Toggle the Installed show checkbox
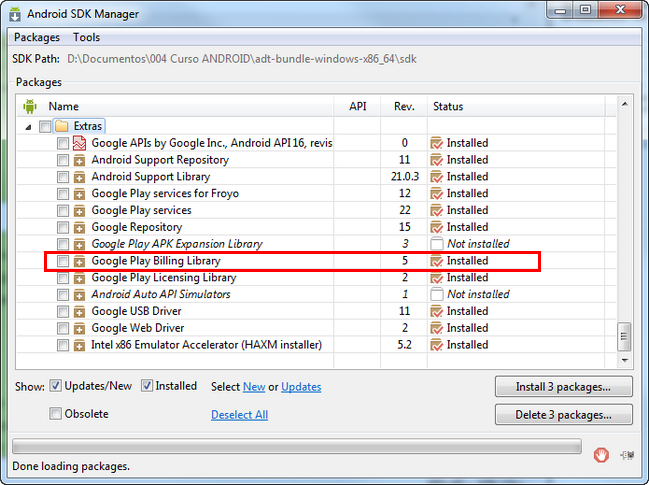649x485 pixels. click(147, 386)
